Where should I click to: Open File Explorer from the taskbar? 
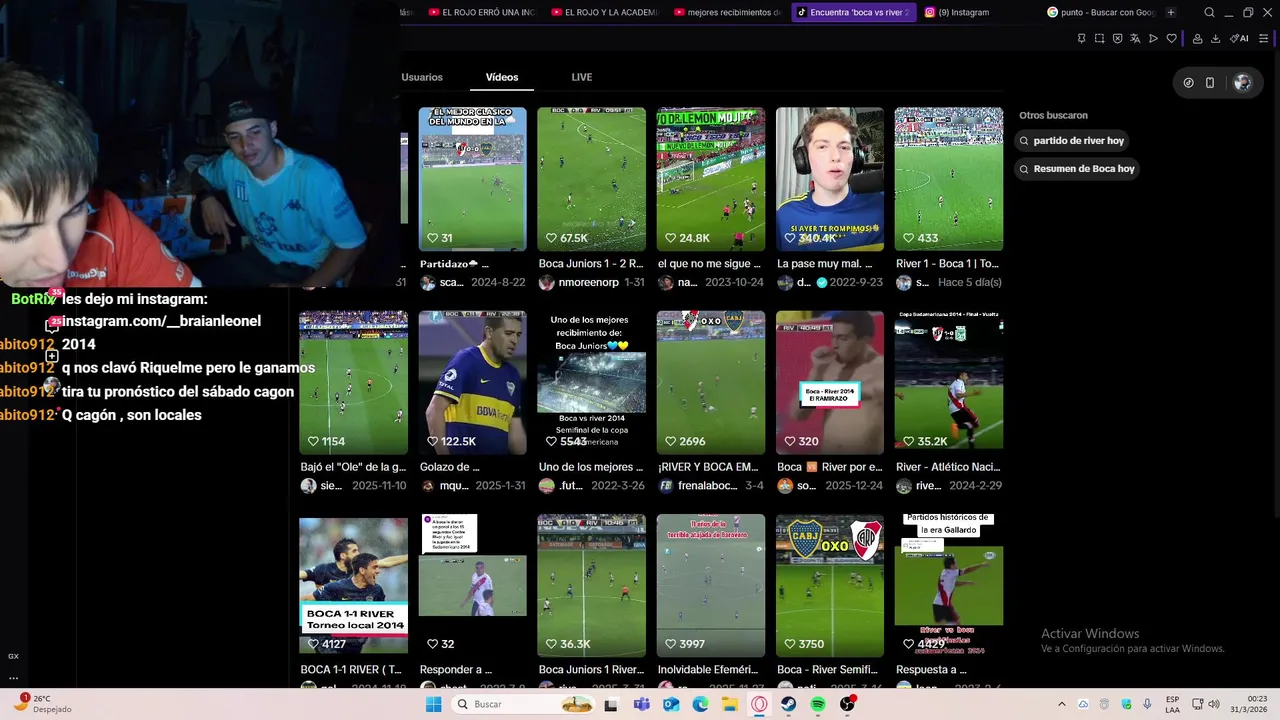tap(730, 704)
